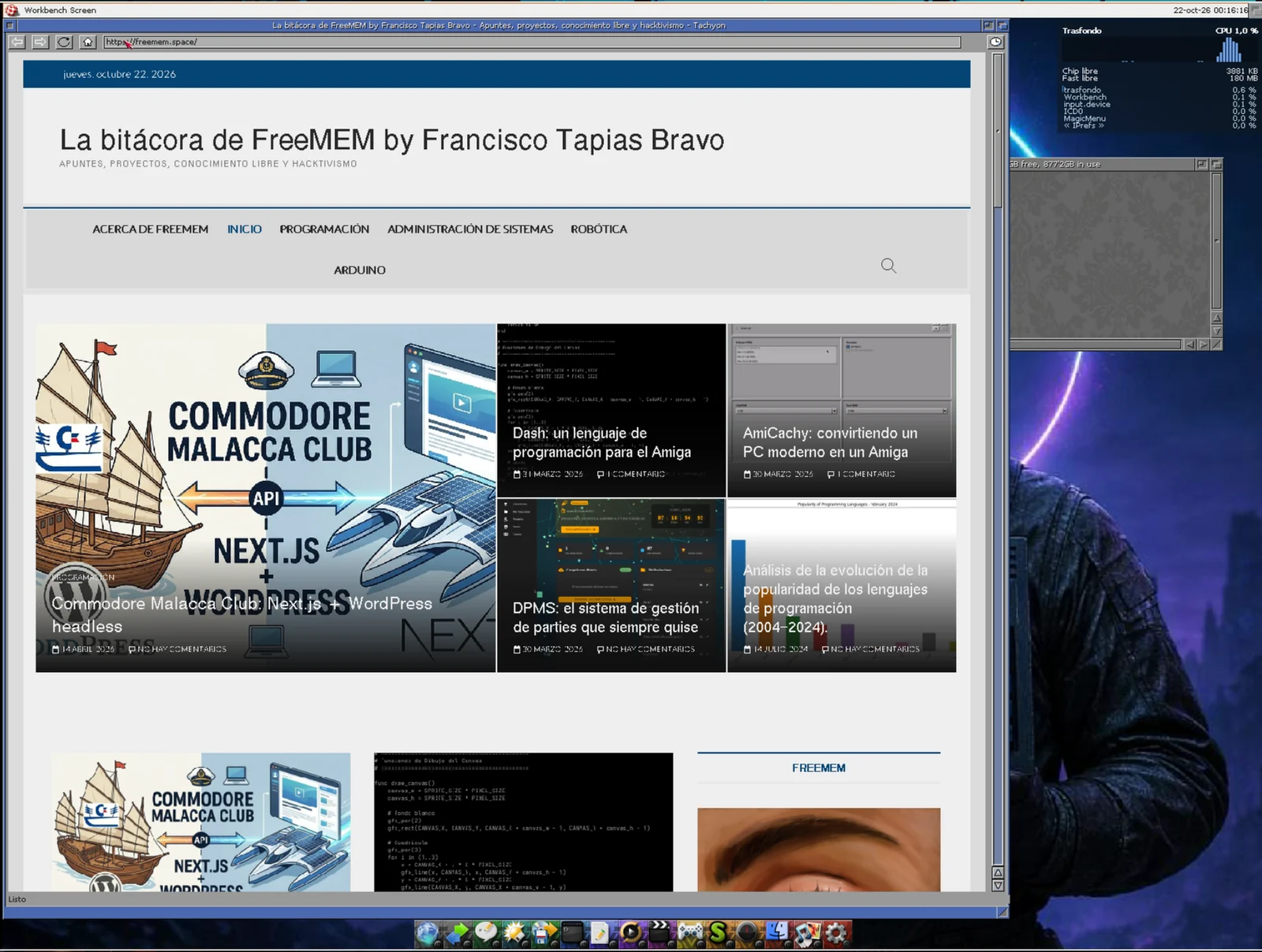Click the disk window scroll down arrow
This screenshot has height=952, width=1262.
(1217, 331)
